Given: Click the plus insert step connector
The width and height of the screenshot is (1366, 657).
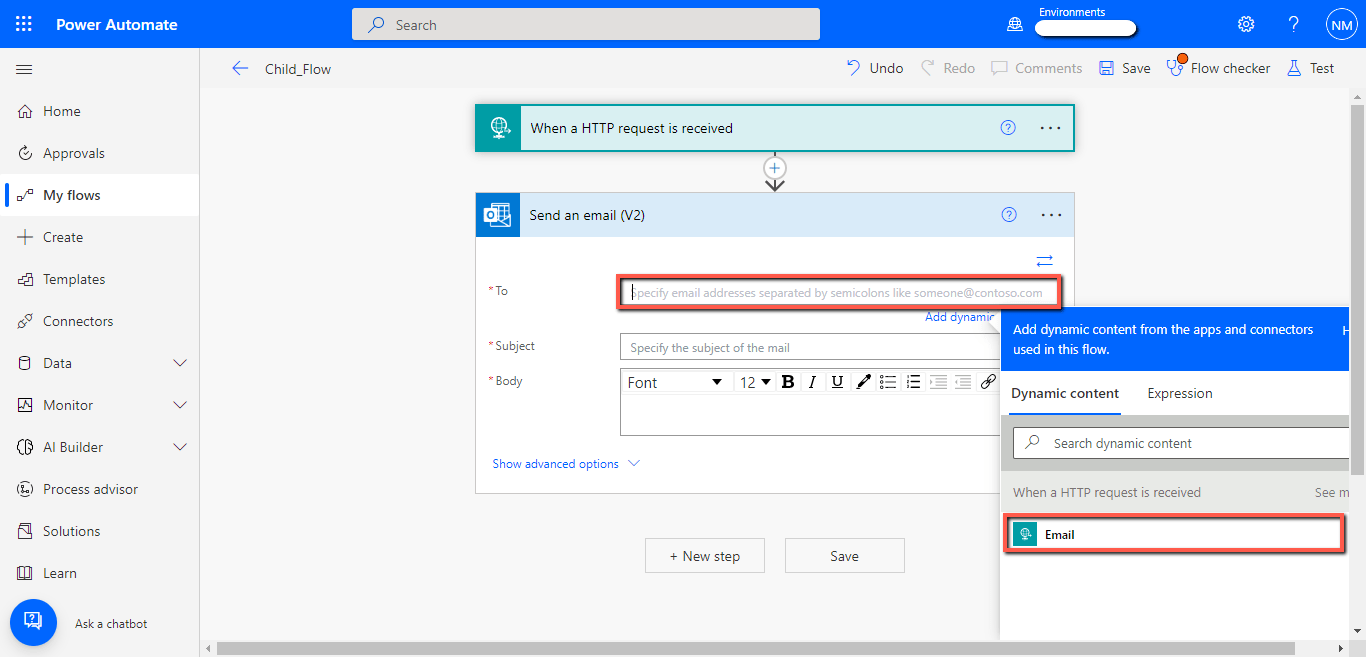Looking at the screenshot, I should (x=775, y=167).
